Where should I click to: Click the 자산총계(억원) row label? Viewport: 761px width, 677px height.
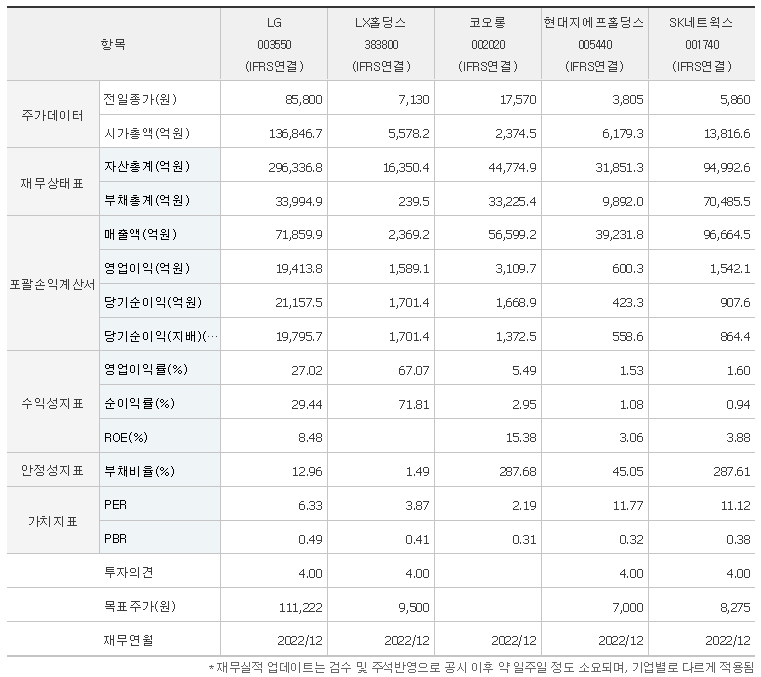click(147, 166)
